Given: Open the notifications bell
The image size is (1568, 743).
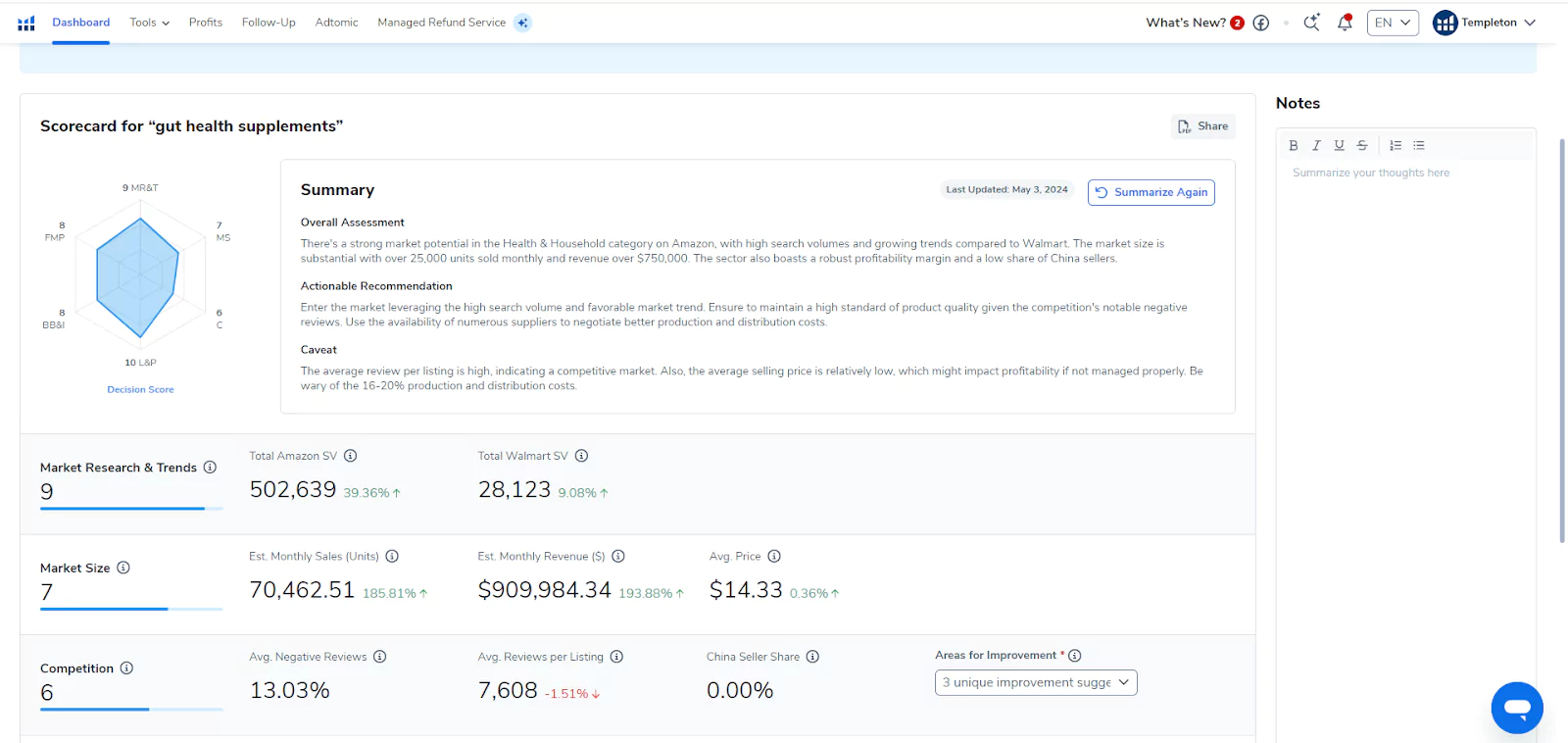Looking at the screenshot, I should point(1345,23).
